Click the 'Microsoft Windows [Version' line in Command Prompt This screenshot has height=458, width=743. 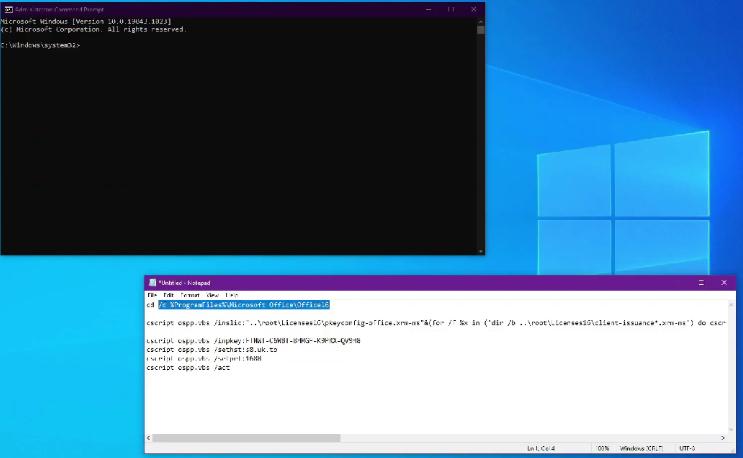(x=86, y=21)
